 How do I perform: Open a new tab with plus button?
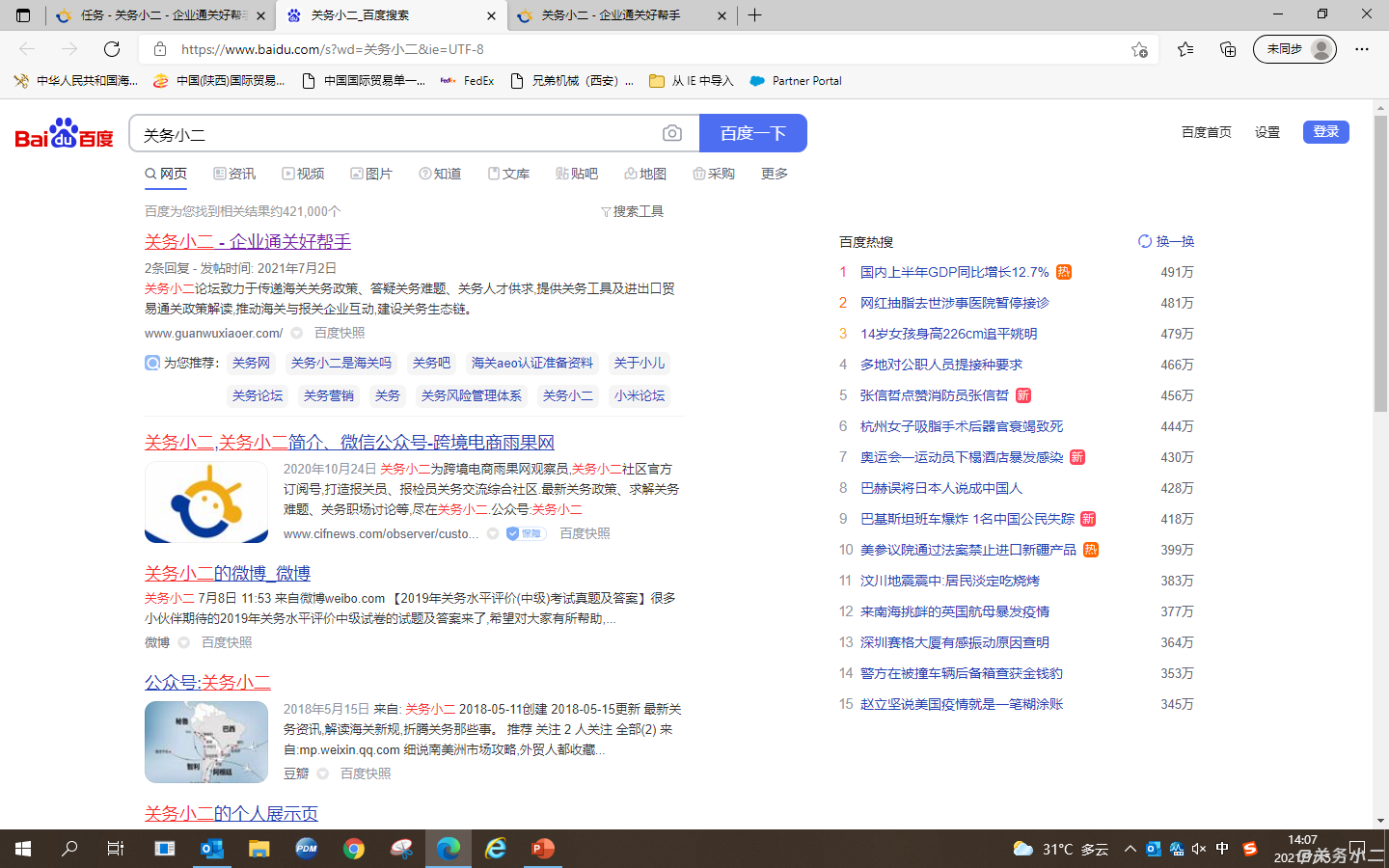click(754, 15)
